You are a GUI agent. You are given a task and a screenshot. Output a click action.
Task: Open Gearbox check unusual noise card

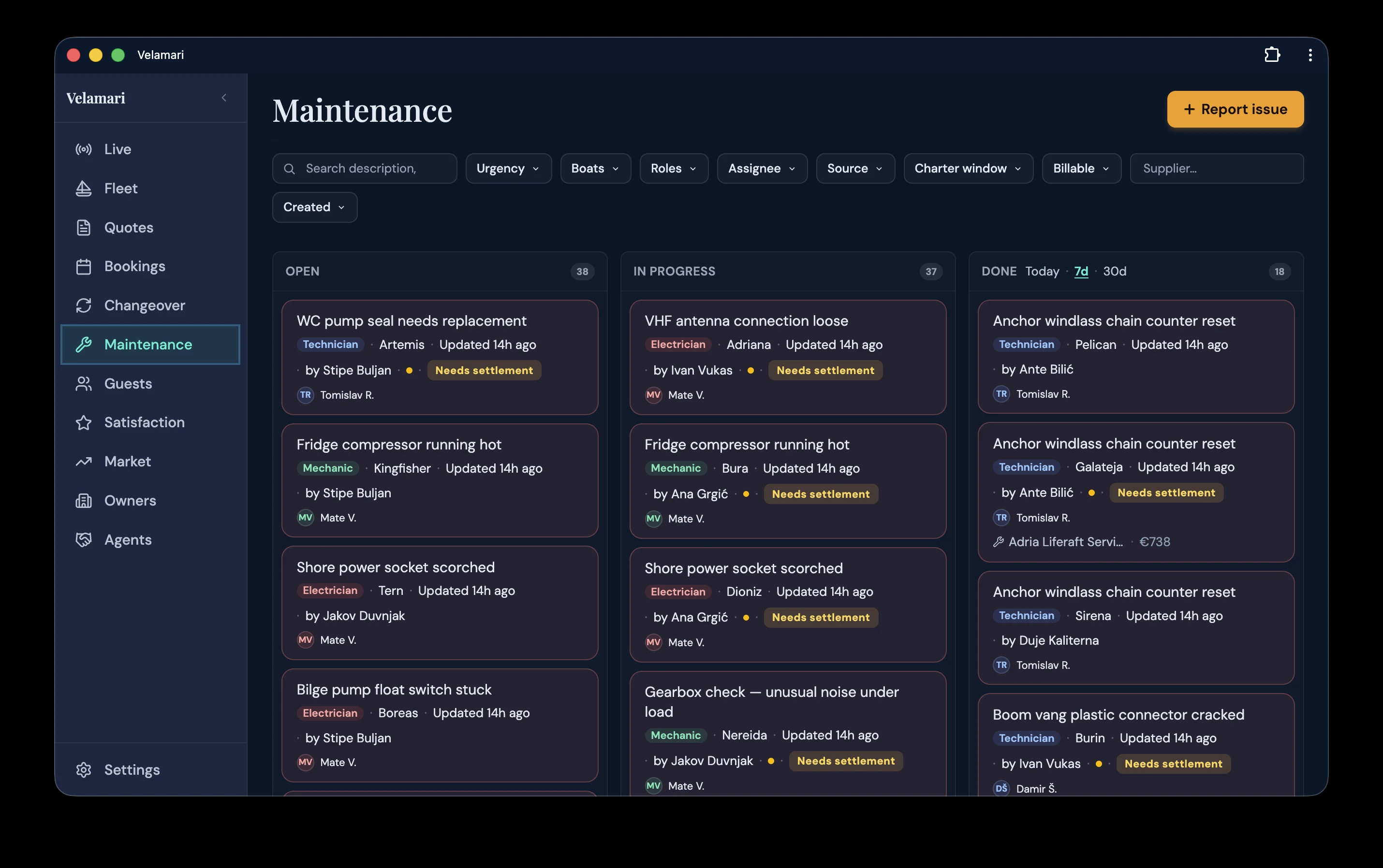click(787, 734)
